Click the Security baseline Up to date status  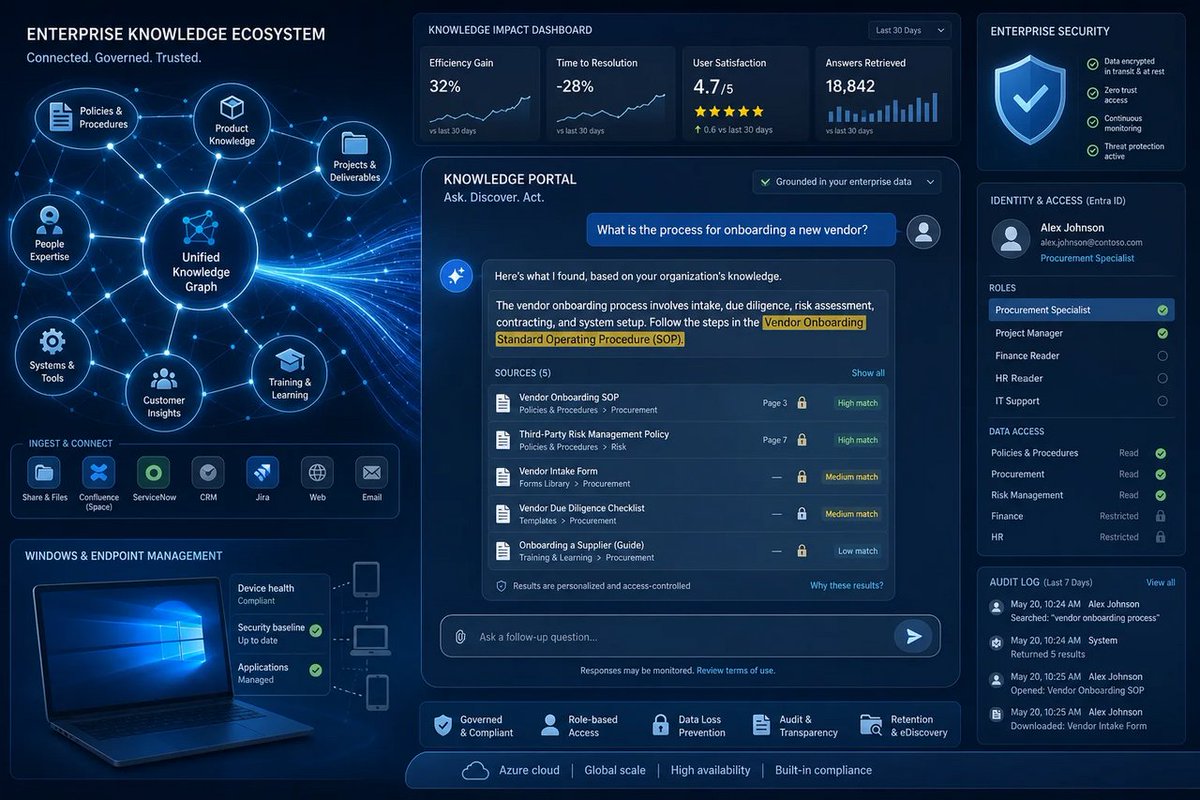(279, 633)
